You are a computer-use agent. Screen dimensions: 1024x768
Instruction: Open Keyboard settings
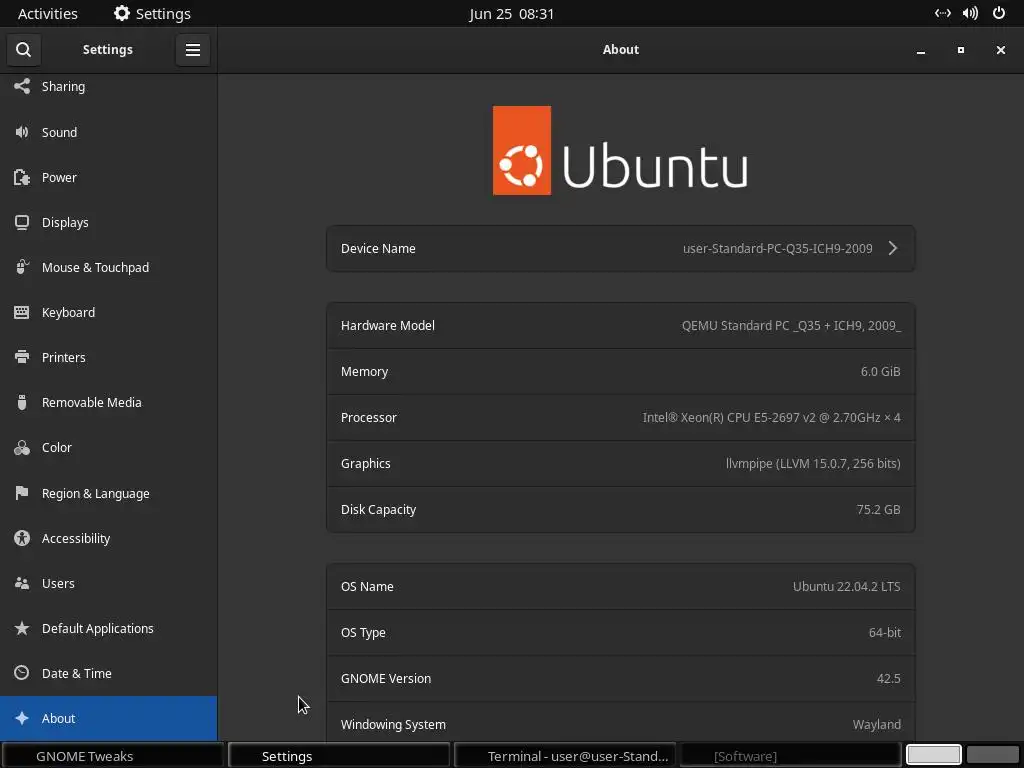[108, 312]
